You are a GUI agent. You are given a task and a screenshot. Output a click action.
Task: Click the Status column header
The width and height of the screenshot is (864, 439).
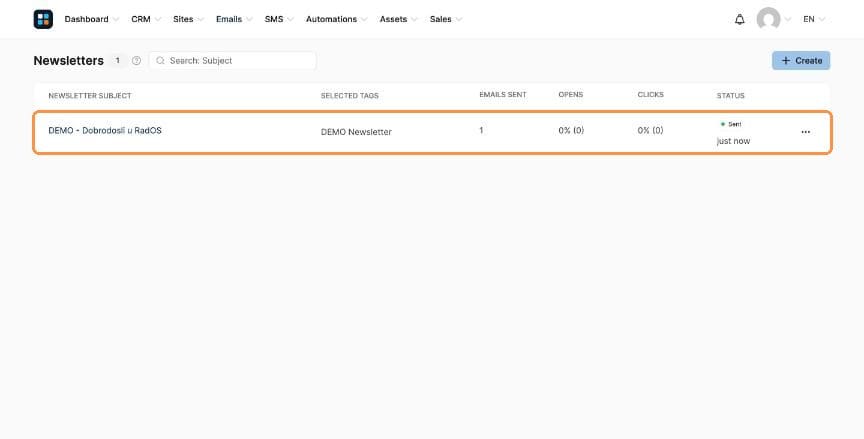[x=730, y=96]
